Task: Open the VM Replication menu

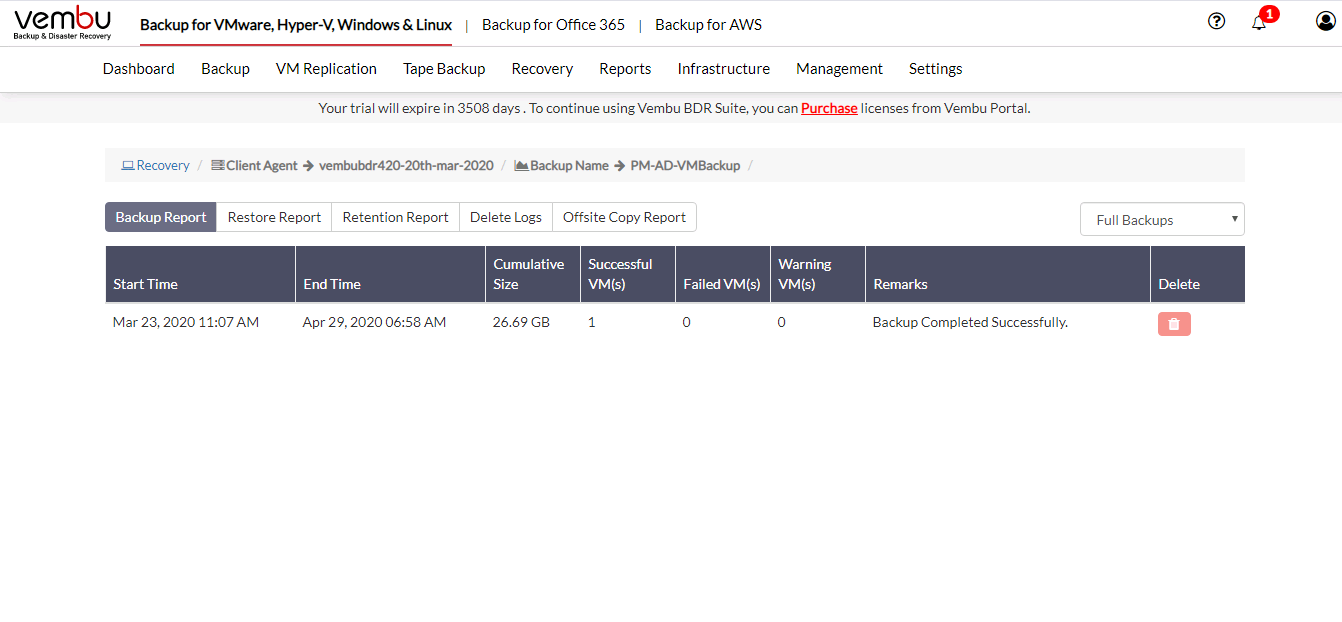Action: 326,69
